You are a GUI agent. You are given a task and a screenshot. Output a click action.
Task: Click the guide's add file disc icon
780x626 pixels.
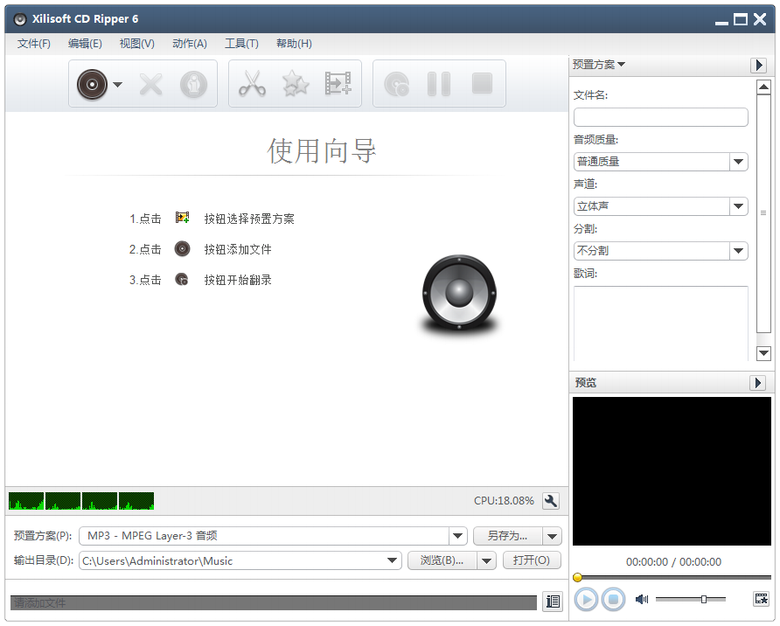pyautogui.click(x=182, y=249)
